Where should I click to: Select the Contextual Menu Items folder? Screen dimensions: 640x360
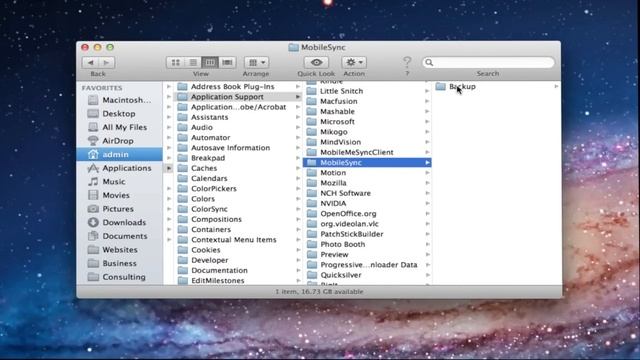click(238, 240)
